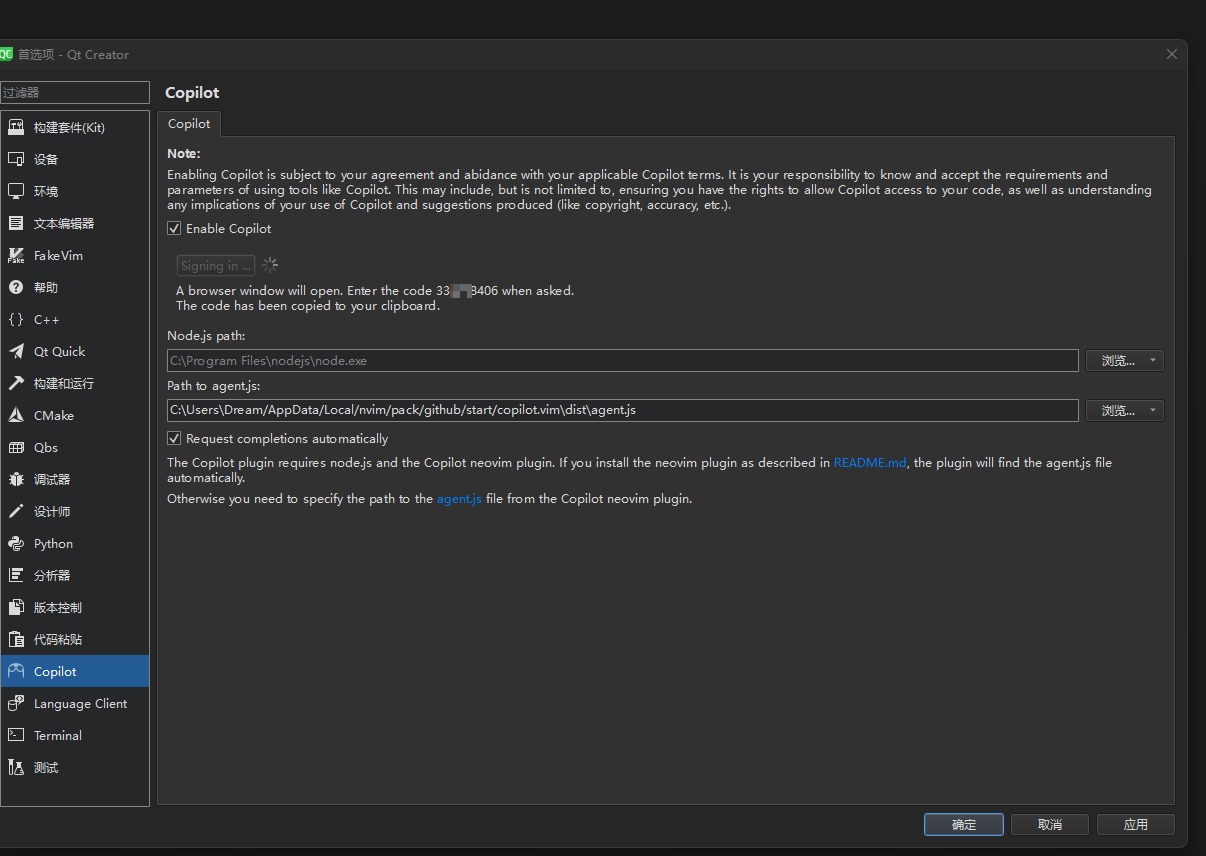Screen dimensions: 1206x856
Task: Click the Terminal sidebar icon
Action: coord(16,735)
